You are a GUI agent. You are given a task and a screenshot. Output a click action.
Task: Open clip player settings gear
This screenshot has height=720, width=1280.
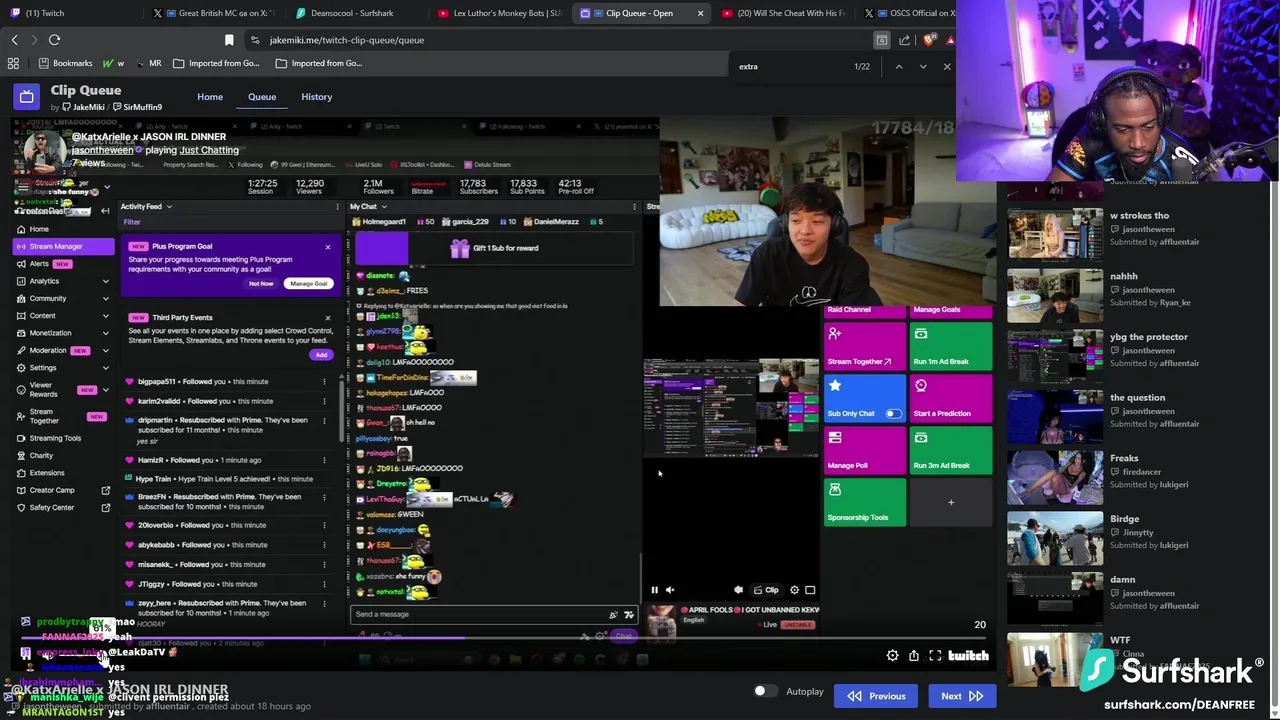892,656
